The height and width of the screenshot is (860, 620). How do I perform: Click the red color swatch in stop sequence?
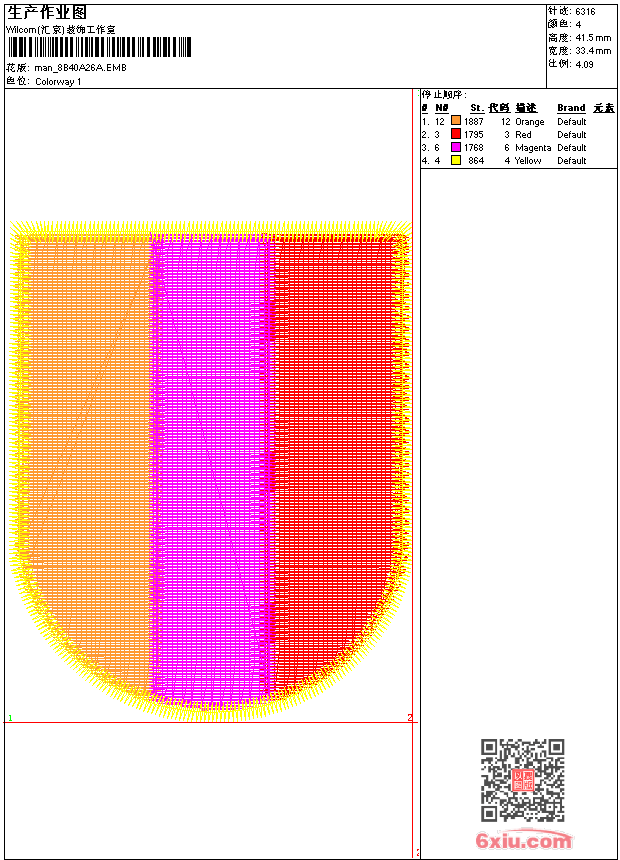(x=456, y=134)
